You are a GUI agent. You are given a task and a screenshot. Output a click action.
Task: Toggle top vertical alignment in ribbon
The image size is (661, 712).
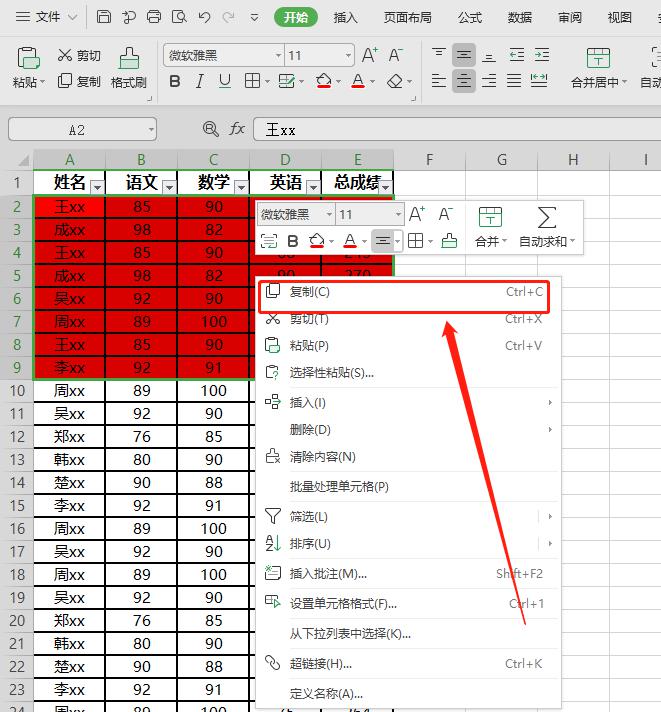point(439,55)
